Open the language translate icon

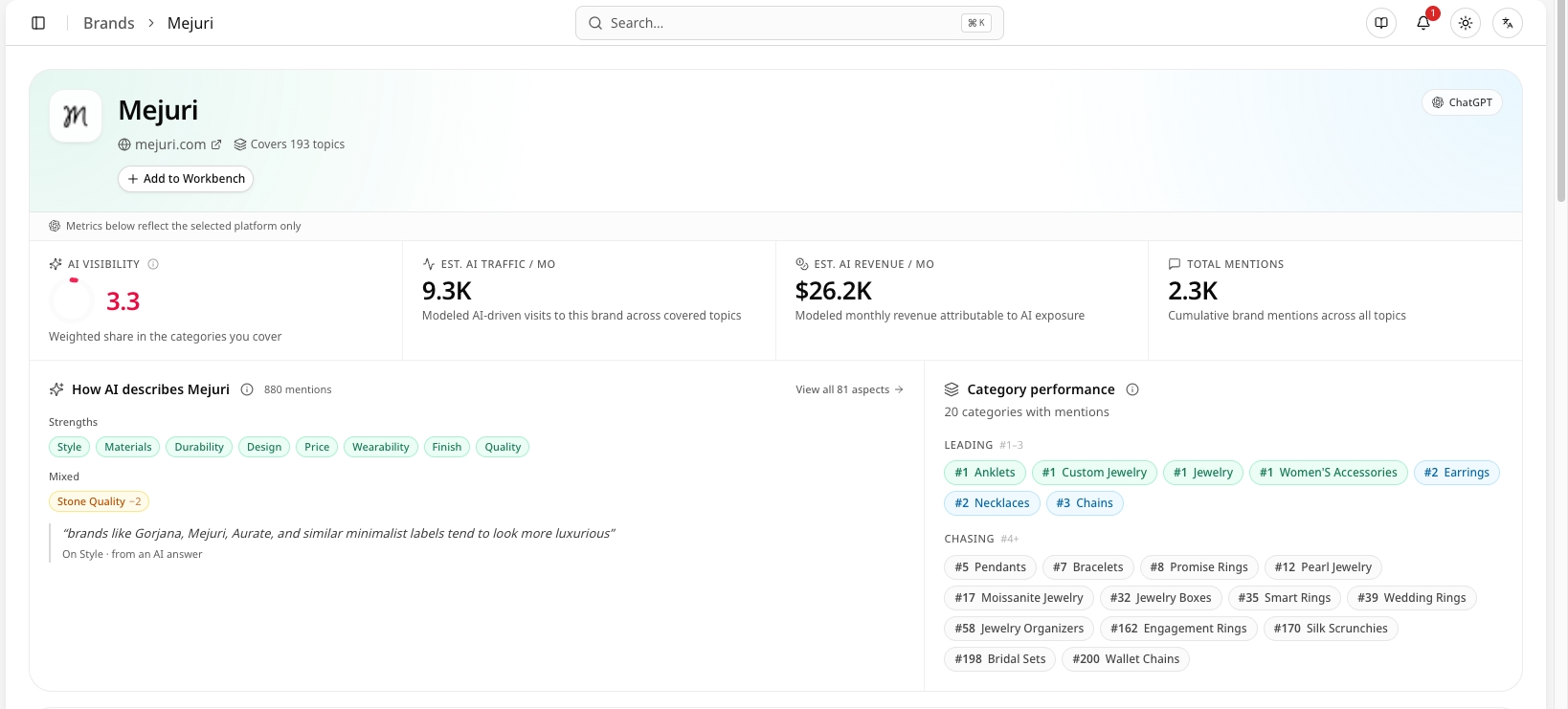[x=1508, y=23]
